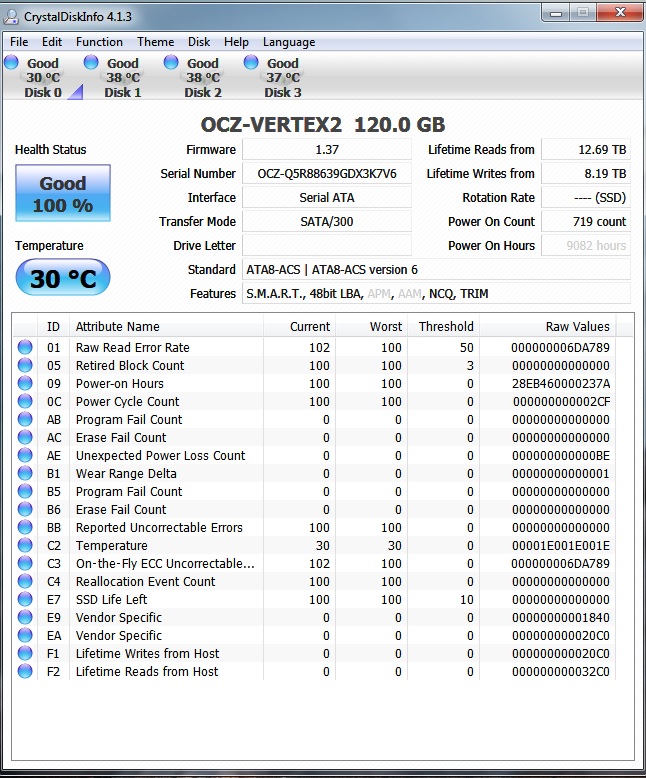This screenshot has width=646, height=778.
Task: Click status orb for Reported Uncorrectable Errors
Action: tap(25, 527)
